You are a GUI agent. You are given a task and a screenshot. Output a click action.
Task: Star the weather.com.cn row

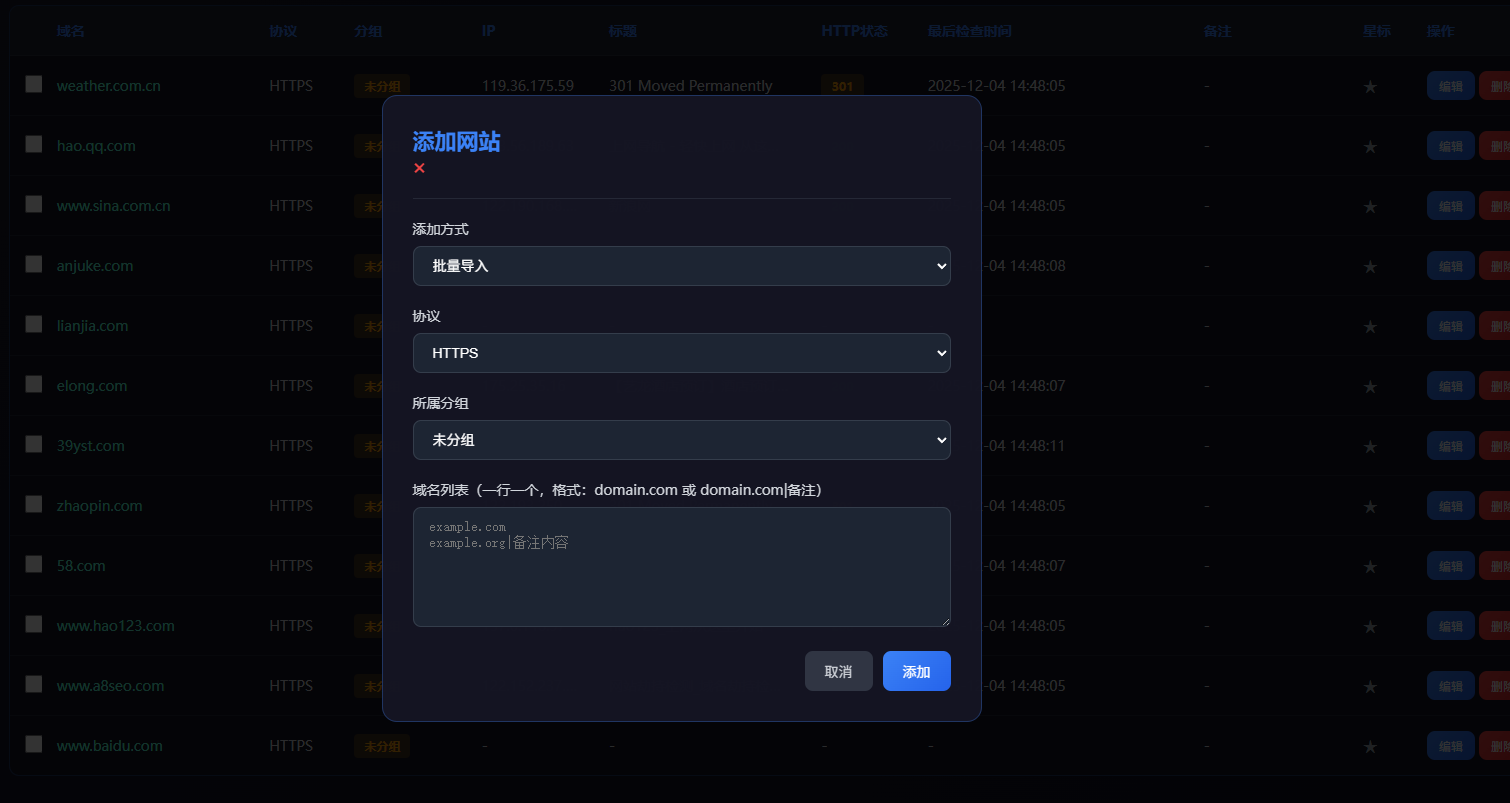coord(1370,87)
